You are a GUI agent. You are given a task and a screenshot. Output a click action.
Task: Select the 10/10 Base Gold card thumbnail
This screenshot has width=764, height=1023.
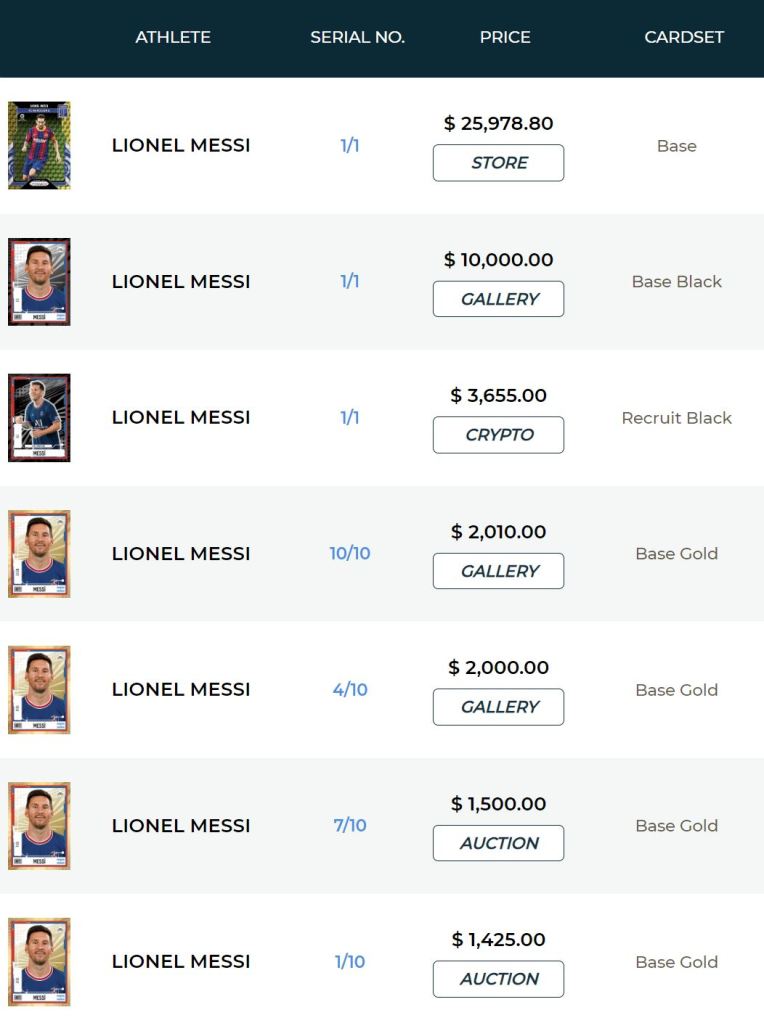pyautogui.click(x=39, y=553)
